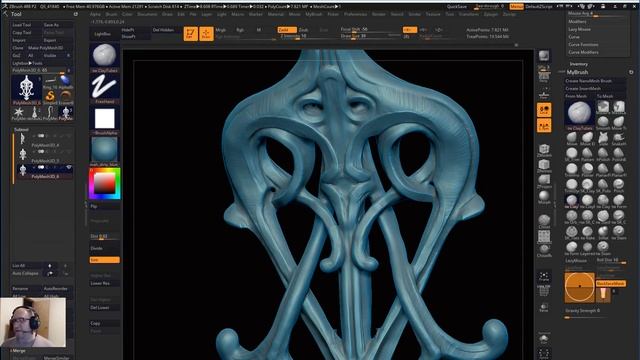The image size is (640, 360).
Task: Enable Zsub mode
Action: (x=304, y=30)
